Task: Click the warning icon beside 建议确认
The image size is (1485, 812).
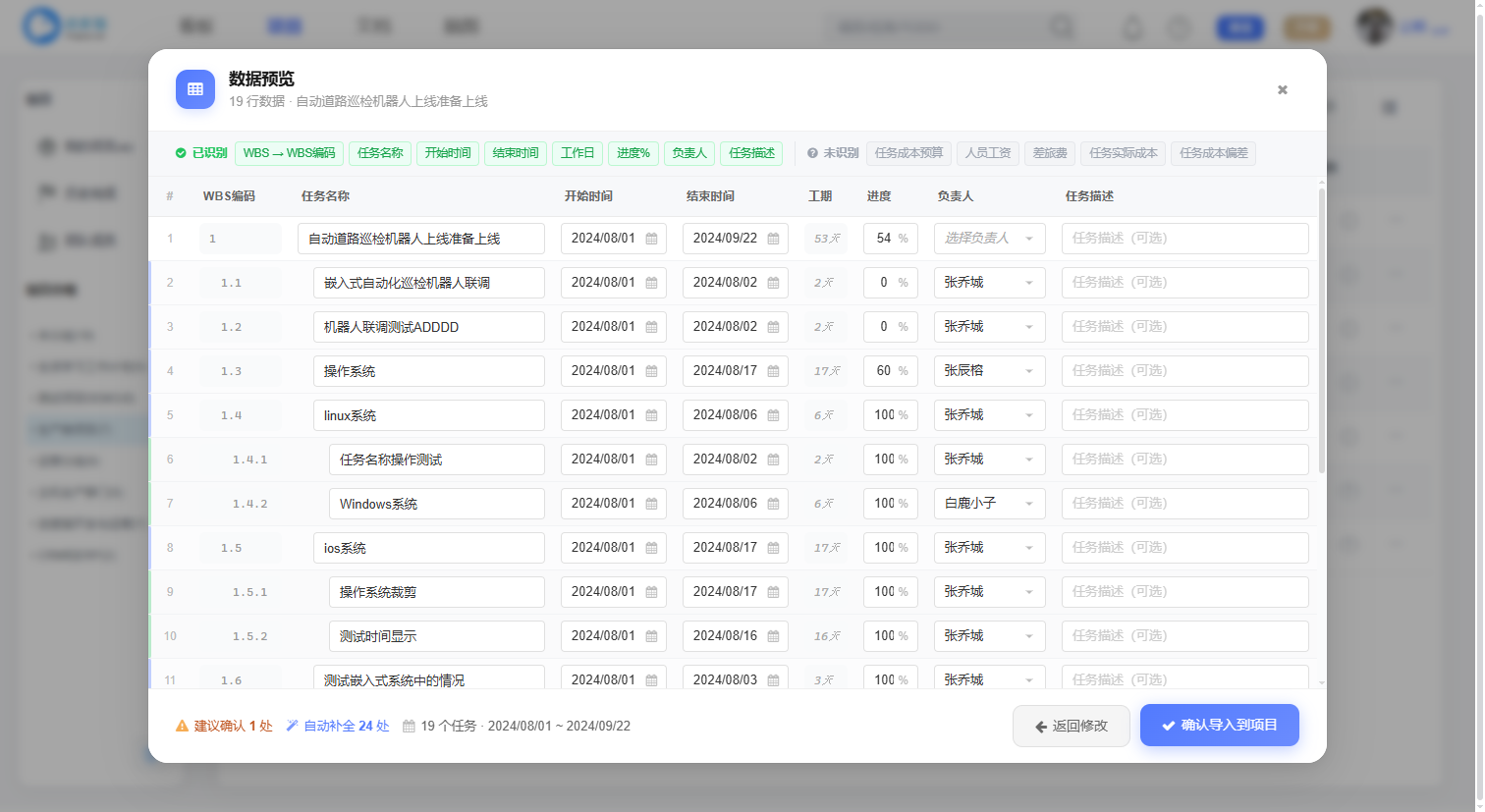Action: 182,727
